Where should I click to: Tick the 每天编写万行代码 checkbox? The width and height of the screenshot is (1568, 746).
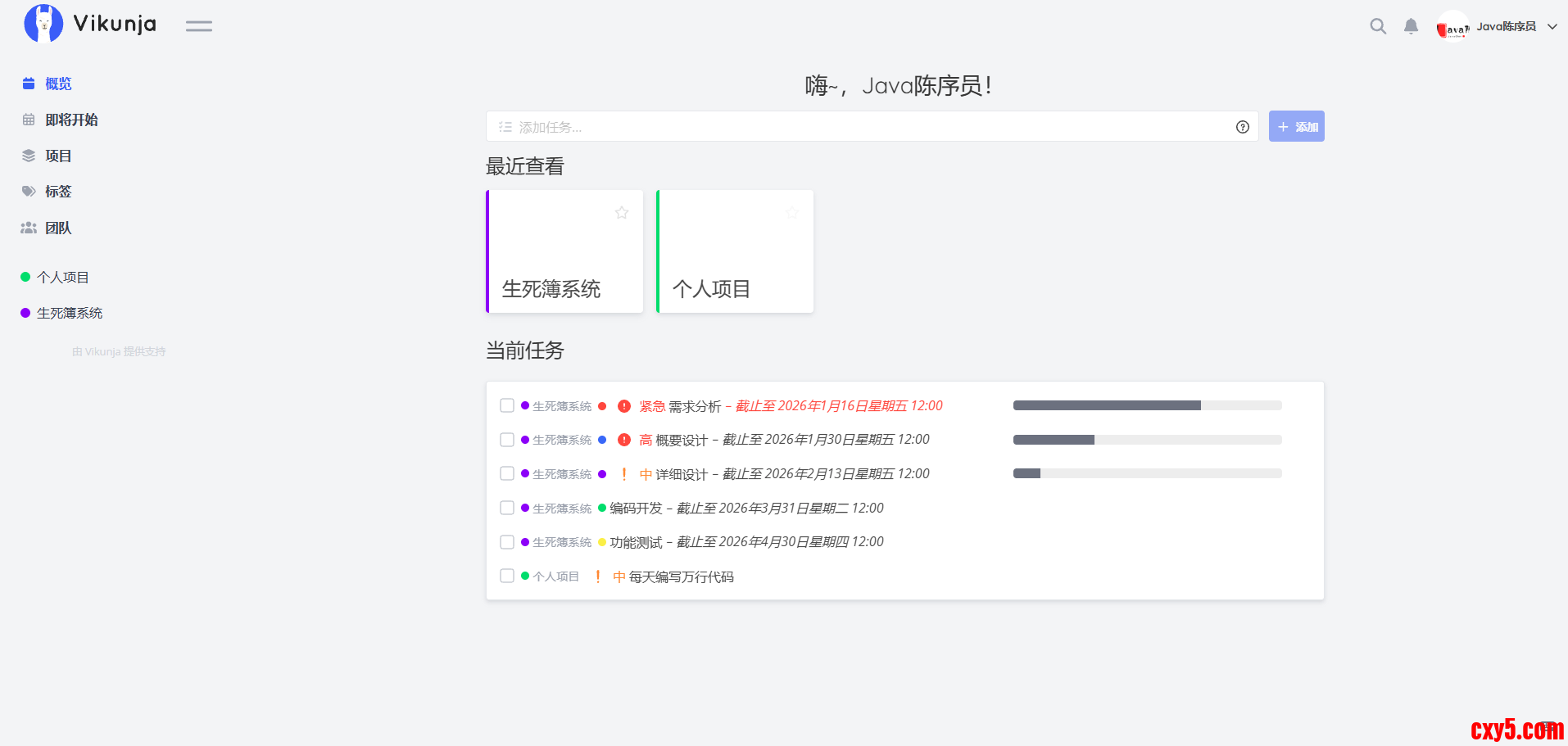pyautogui.click(x=507, y=576)
